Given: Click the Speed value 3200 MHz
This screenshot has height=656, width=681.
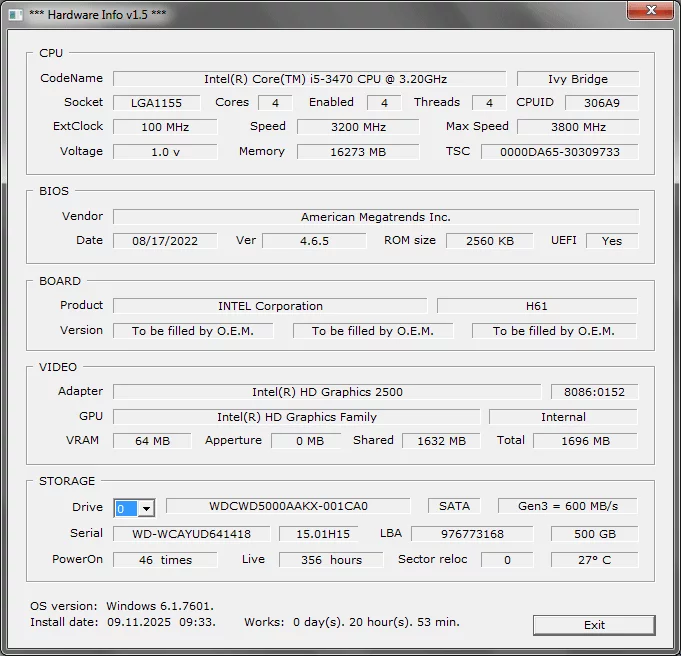Looking at the screenshot, I should pos(358,127).
